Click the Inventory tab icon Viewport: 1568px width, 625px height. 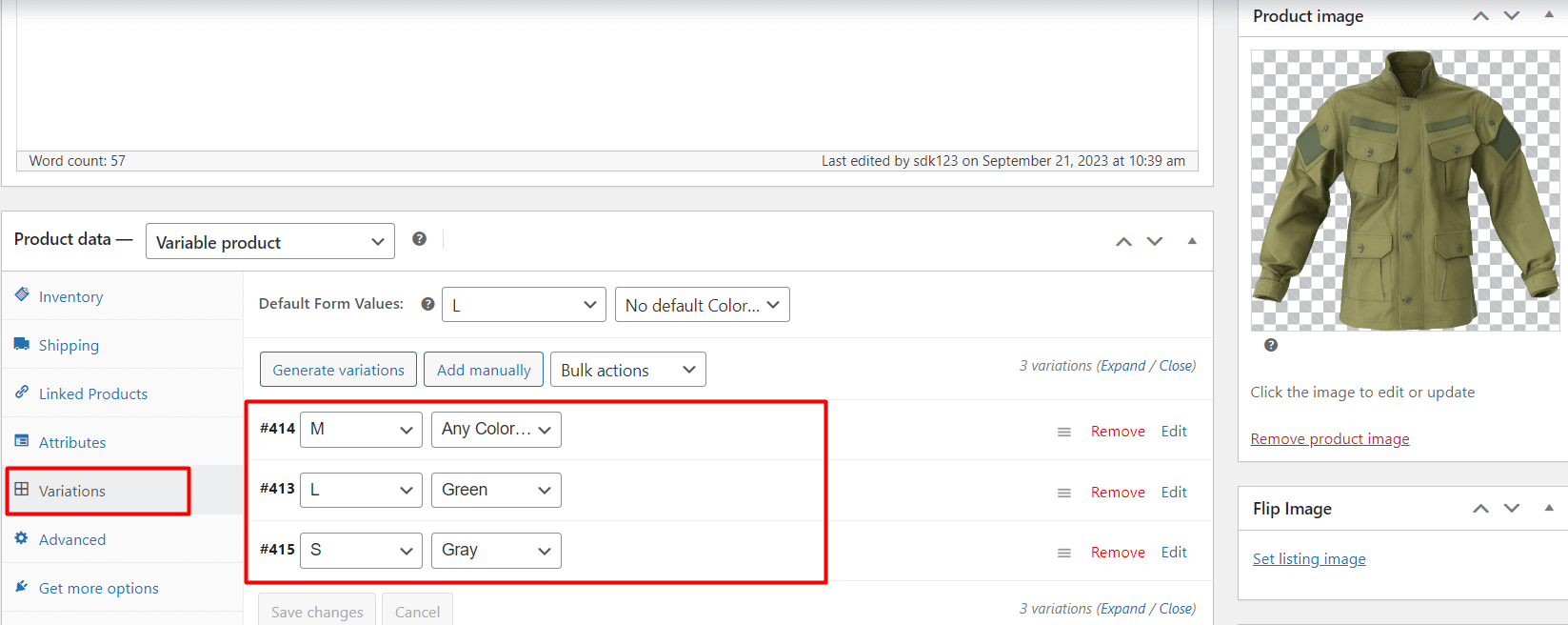(22, 295)
